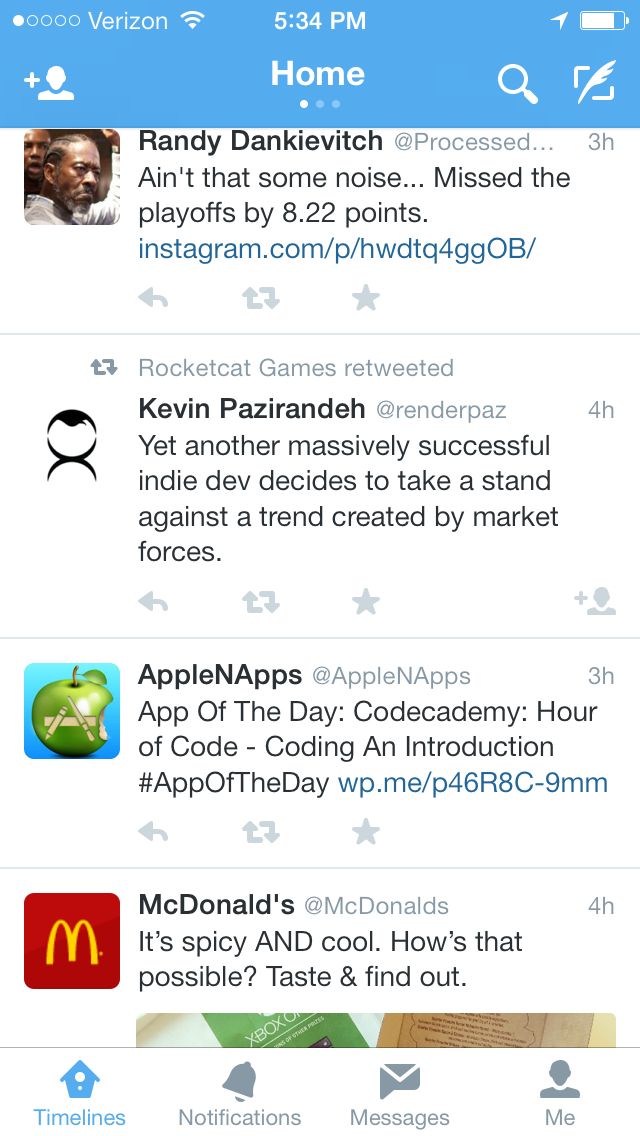The height and width of the screenshot is (1136, 640).
Task: Go to the Me profile tab
Action: tap(560, 1093)
